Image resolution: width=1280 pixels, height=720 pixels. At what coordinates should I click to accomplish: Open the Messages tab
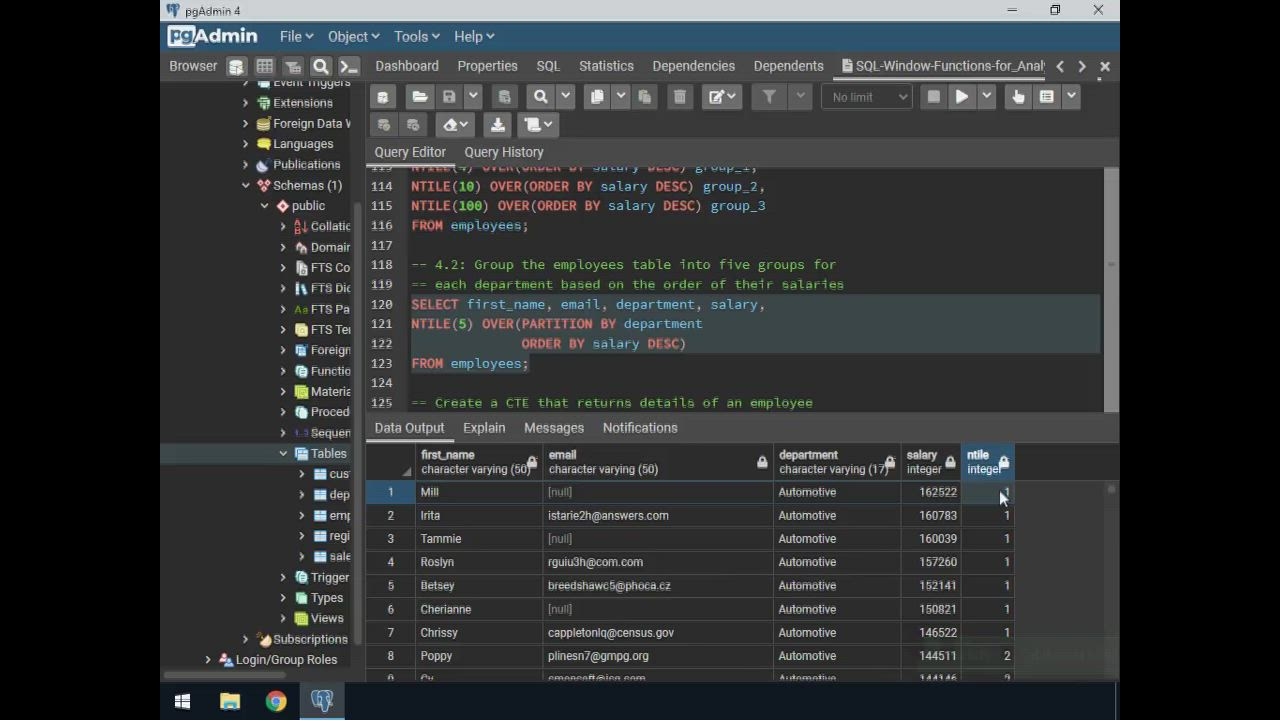click(x=553, y=428)
